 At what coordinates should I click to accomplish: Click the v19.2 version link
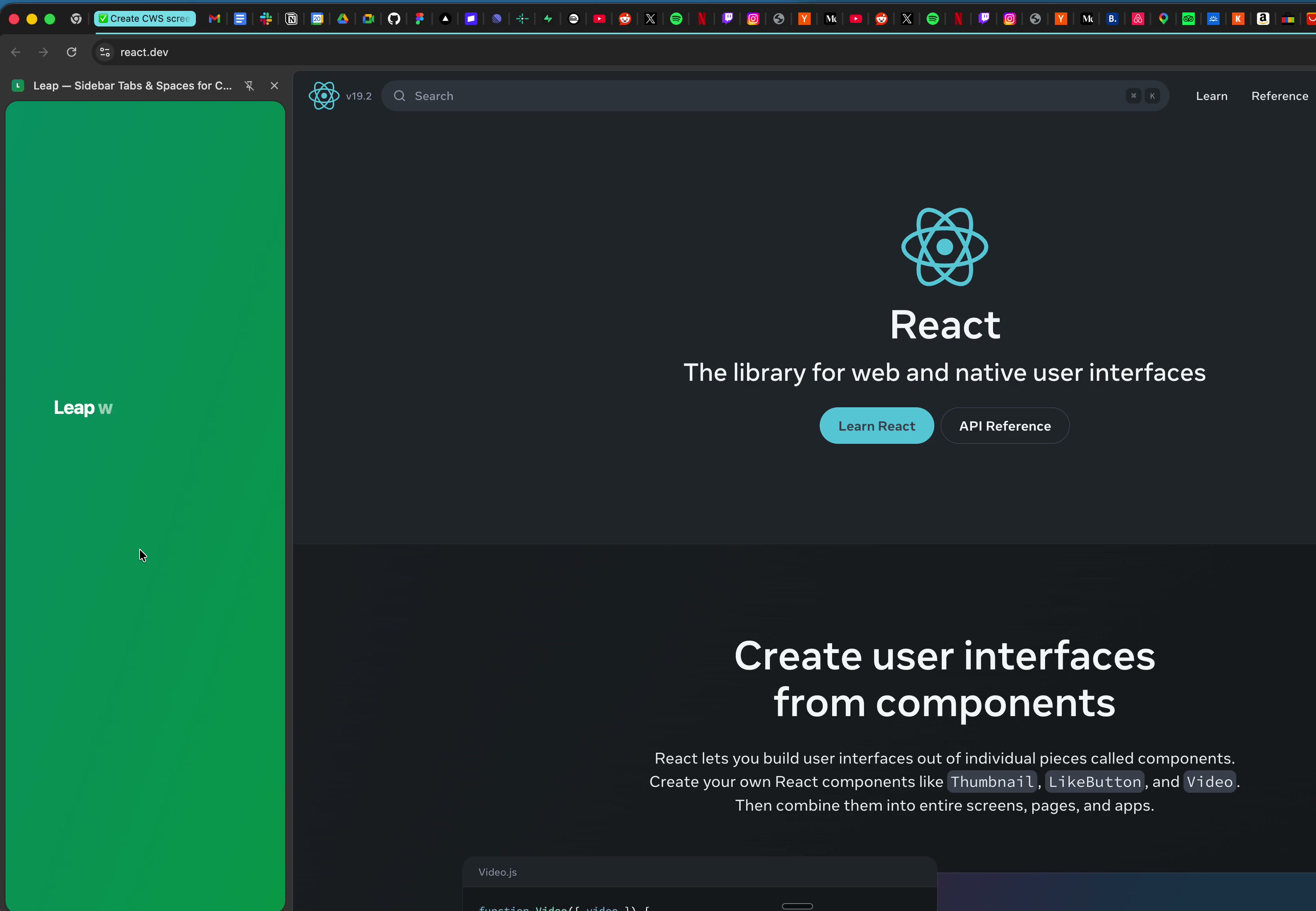pyautogui.click(x=359, y=96)
